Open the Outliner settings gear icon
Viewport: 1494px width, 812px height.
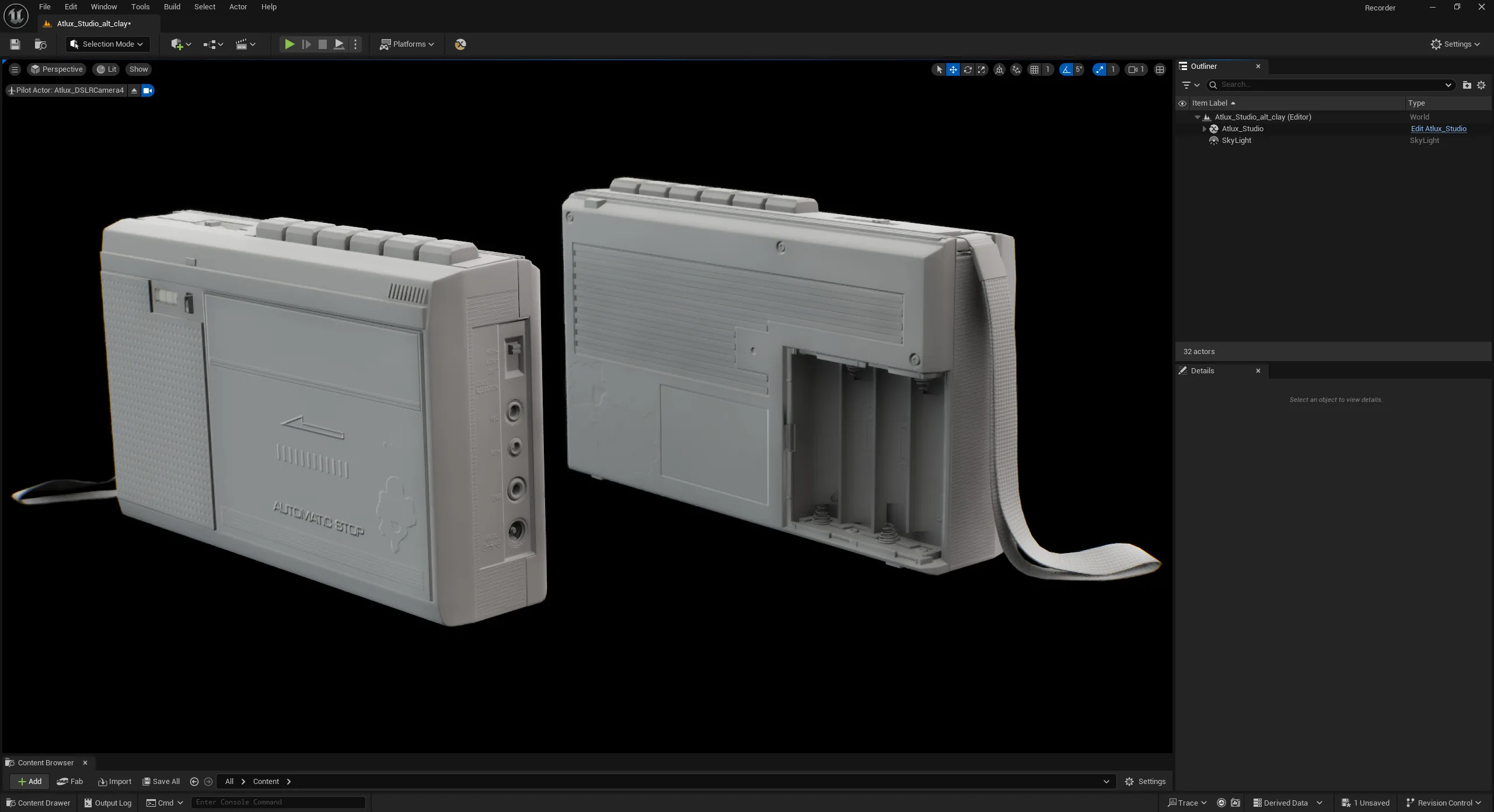pyautogui.click(x=1481, y=85)
